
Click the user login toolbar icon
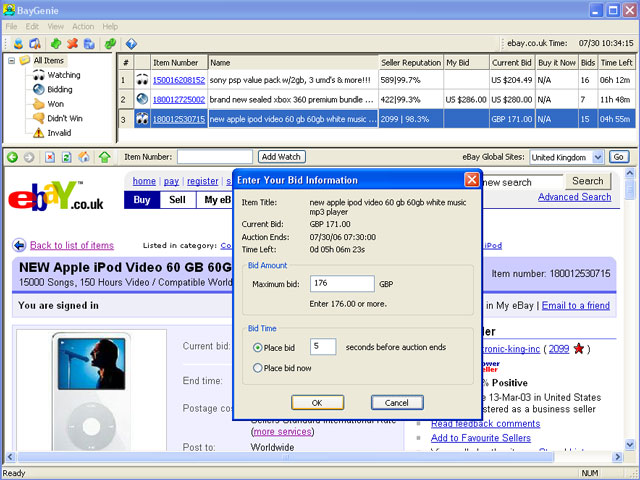[x=18, y=43]
